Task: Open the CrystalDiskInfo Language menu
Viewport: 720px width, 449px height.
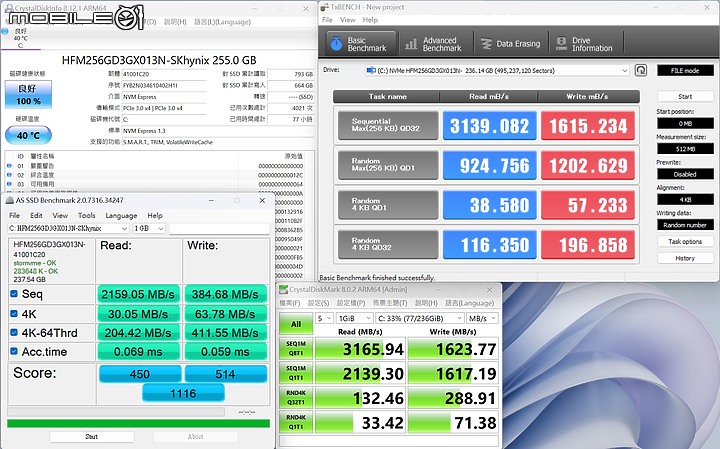Action: coord(222,22)
